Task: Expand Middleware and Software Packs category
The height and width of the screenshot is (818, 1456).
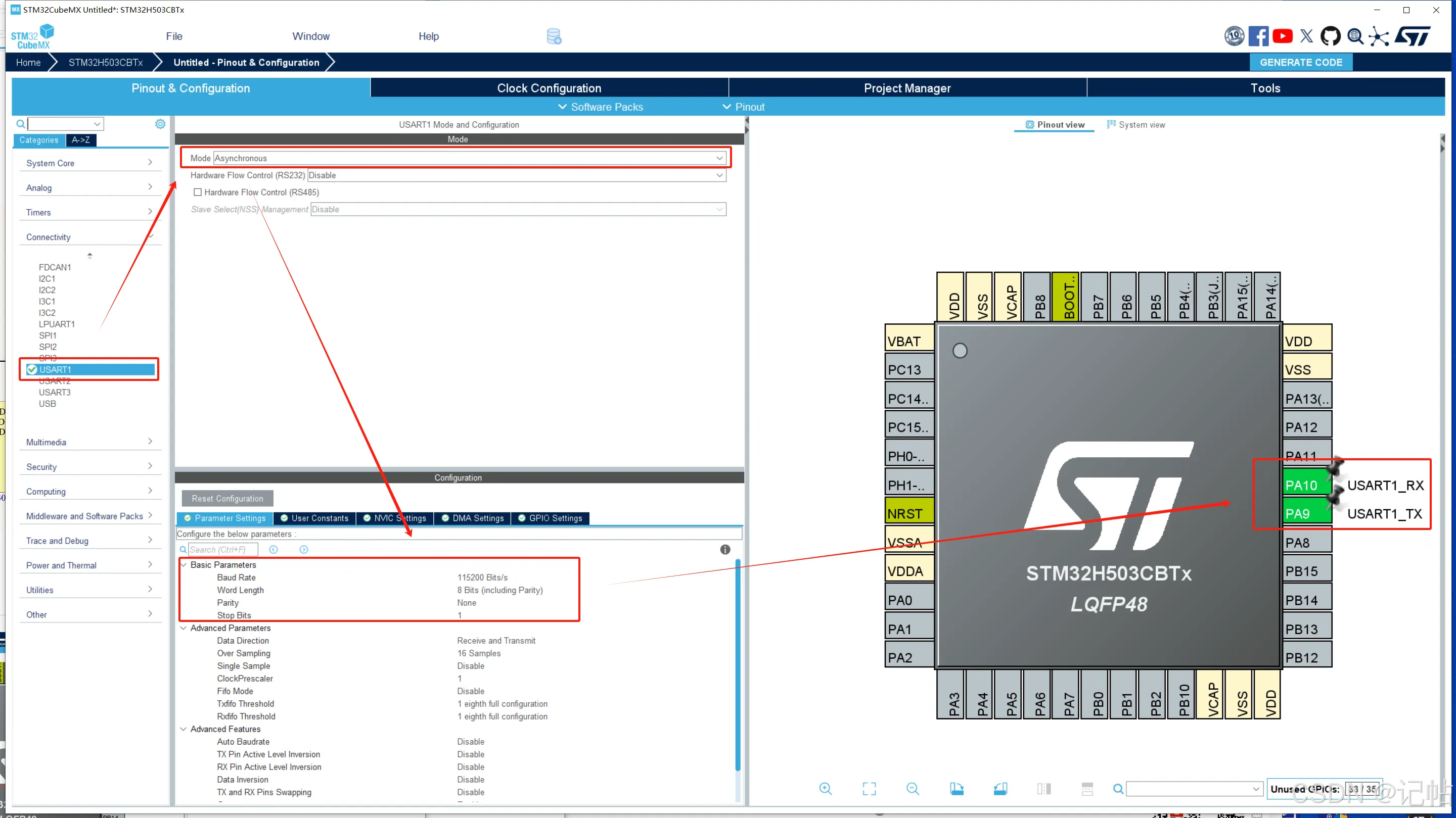Action: pos(89,516)
